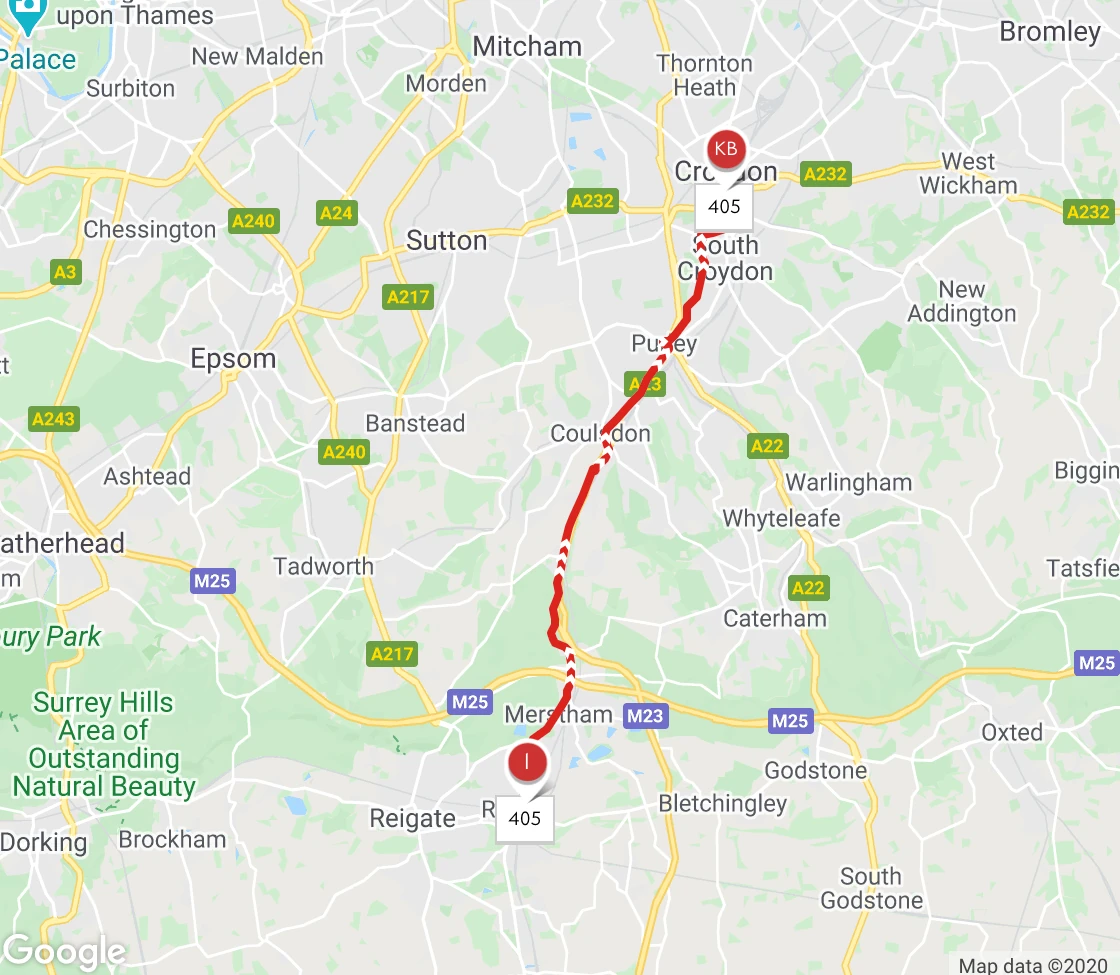Screen dimensions: 1120x975
Task: Select the Epsom town label
Action: 233,358
